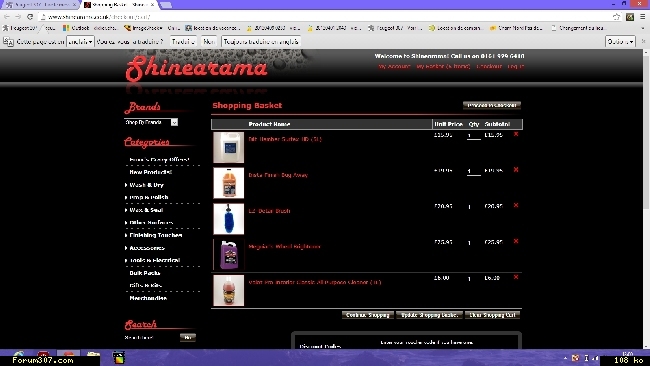The height and width of the screenshot is (366, 650).
Task: Delete the EZ Detail Brush row with red X
Action: click(x=516, y=205)
